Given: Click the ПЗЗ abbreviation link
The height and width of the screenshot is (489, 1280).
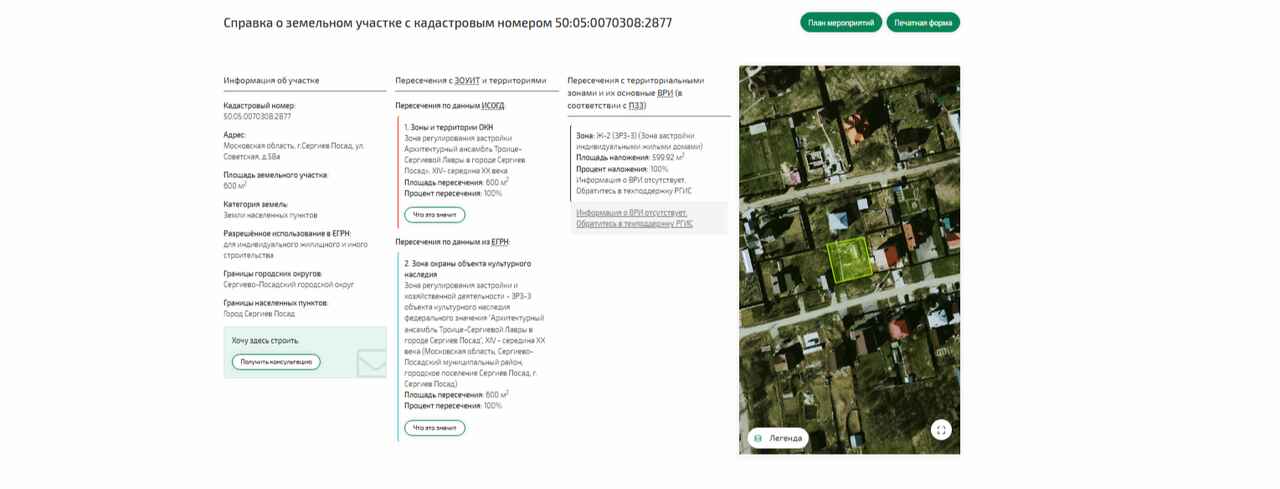Looking at the screenshot, I should pyautogui.click(x=637, y=105).
